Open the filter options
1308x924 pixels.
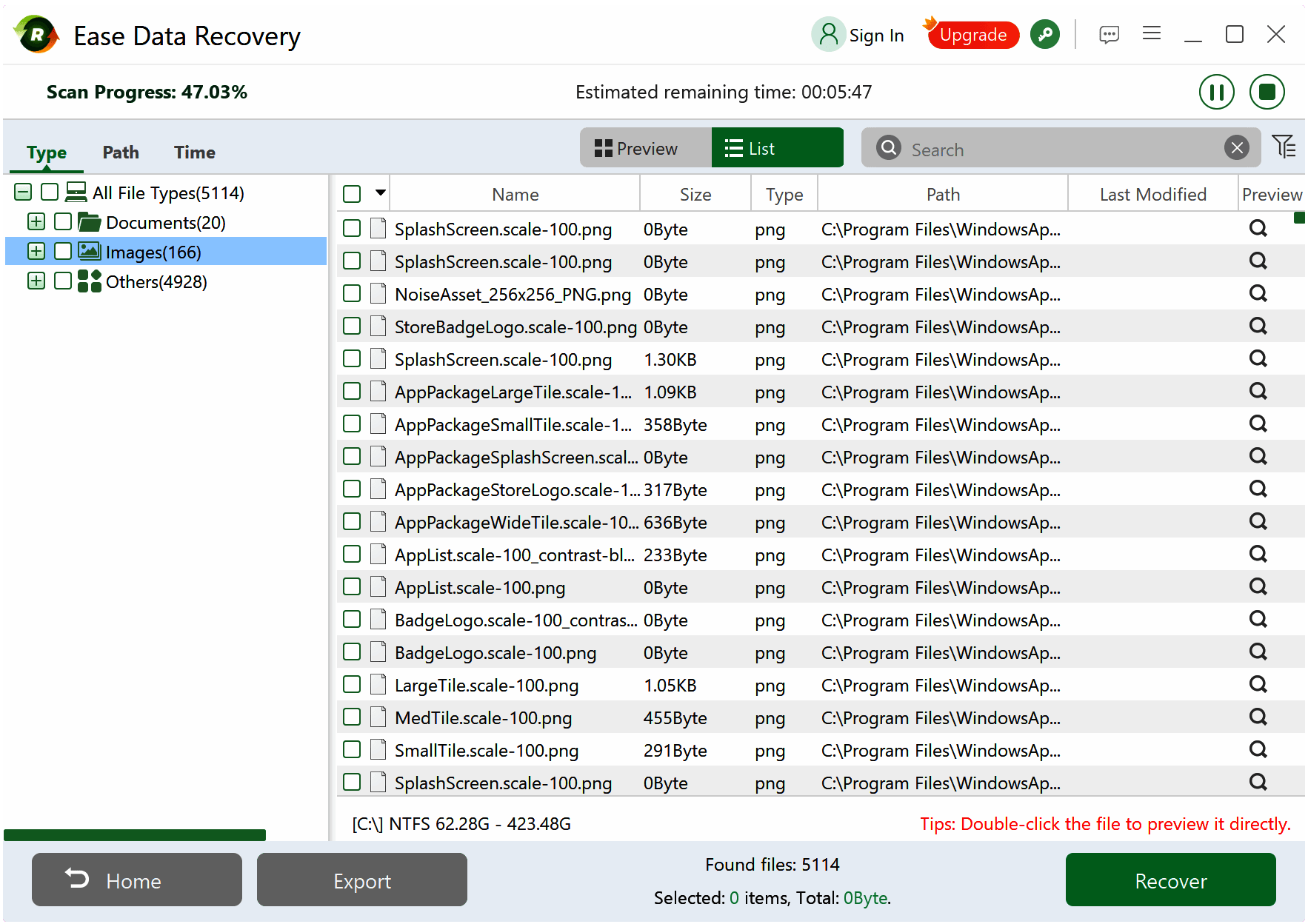(1284, 147)
